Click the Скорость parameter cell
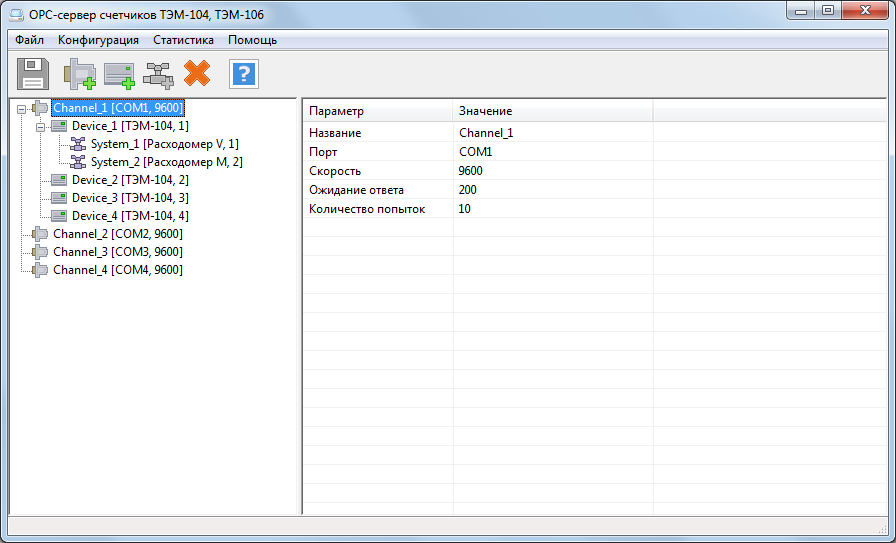The height and width of the screenshot is (543, 896). [x=378, y=171]
